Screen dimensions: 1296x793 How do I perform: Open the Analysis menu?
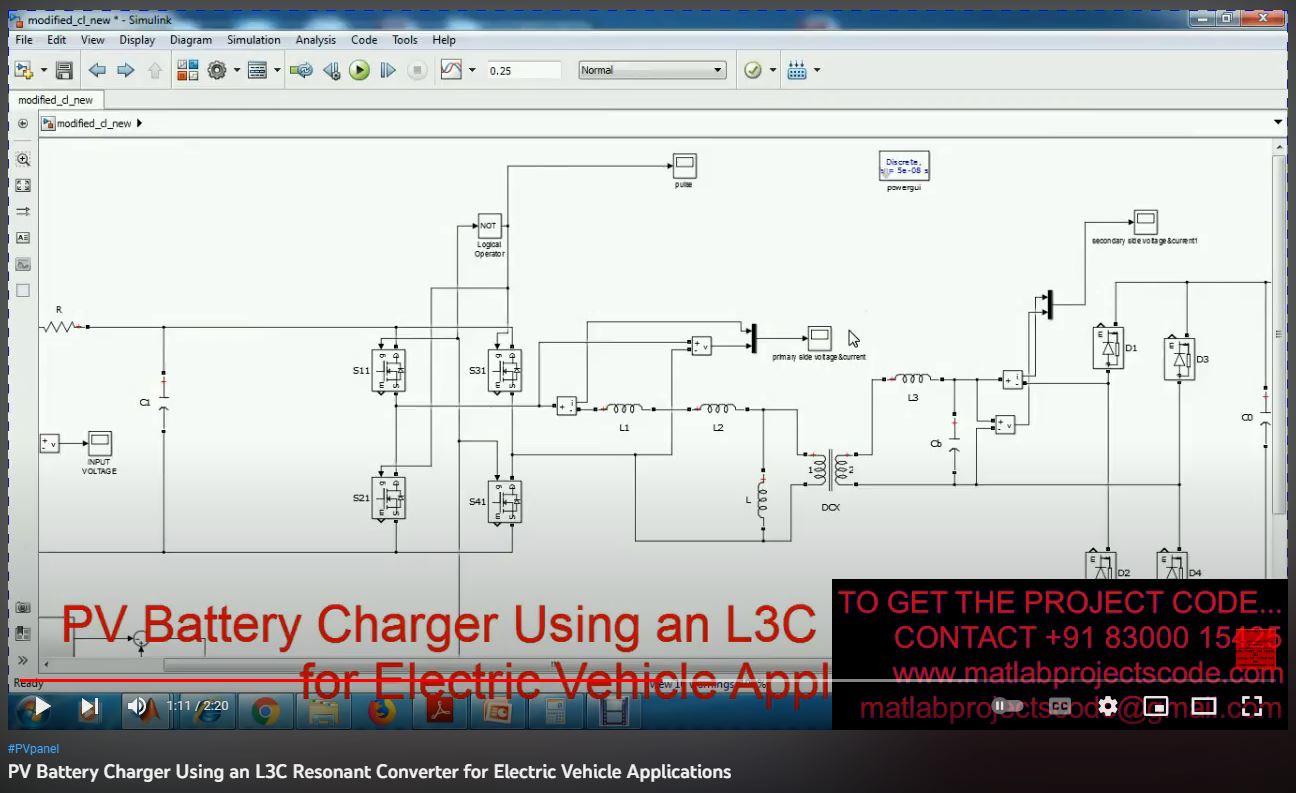pos(316,40)
